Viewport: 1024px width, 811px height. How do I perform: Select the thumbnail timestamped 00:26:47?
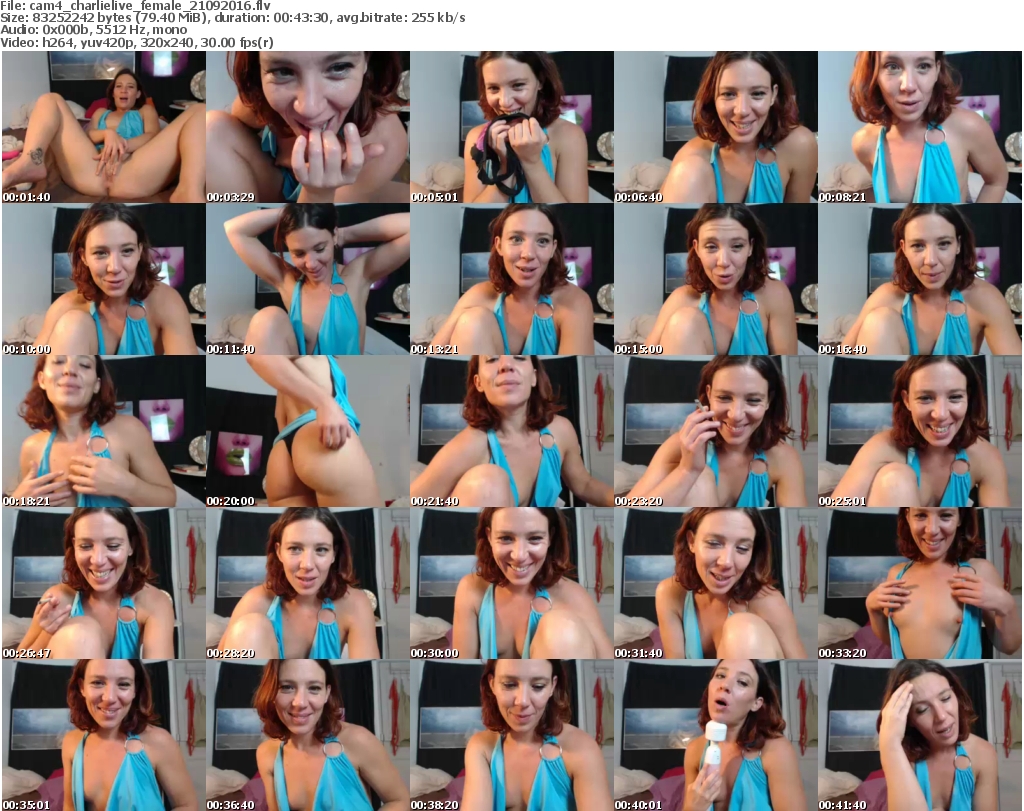[103, 583]
